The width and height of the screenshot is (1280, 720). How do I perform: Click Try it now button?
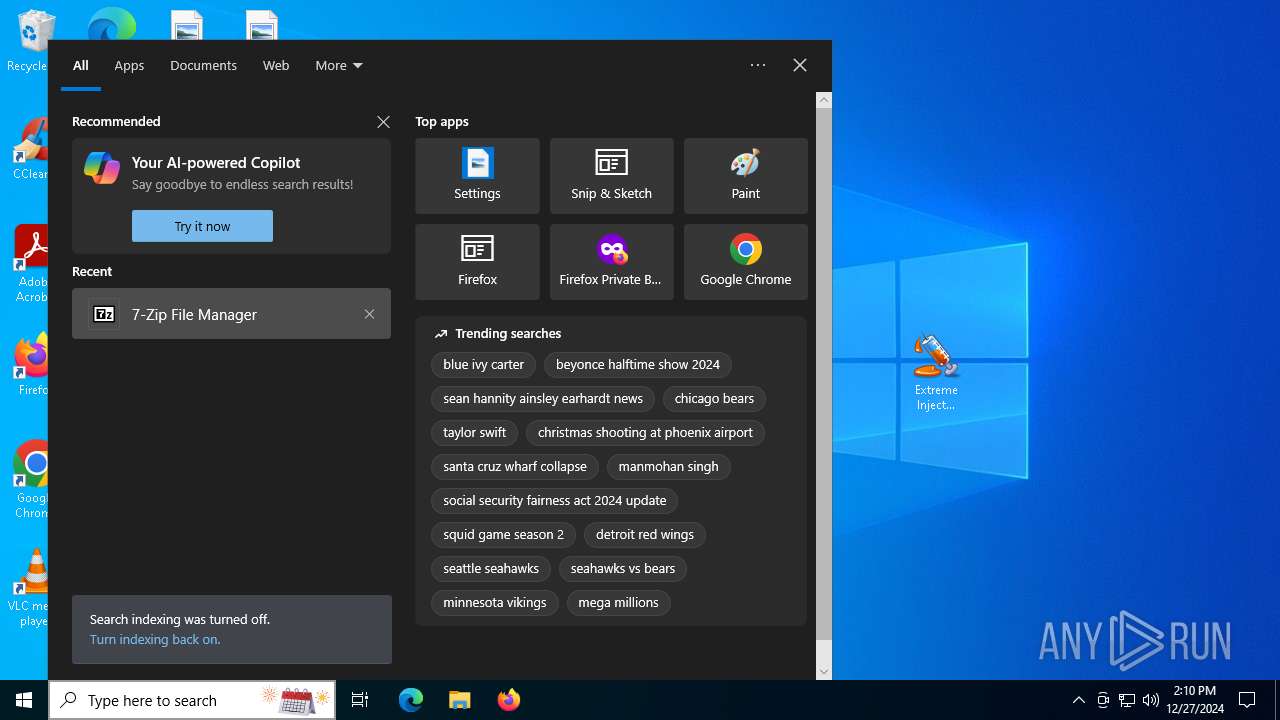click(202, 226)
